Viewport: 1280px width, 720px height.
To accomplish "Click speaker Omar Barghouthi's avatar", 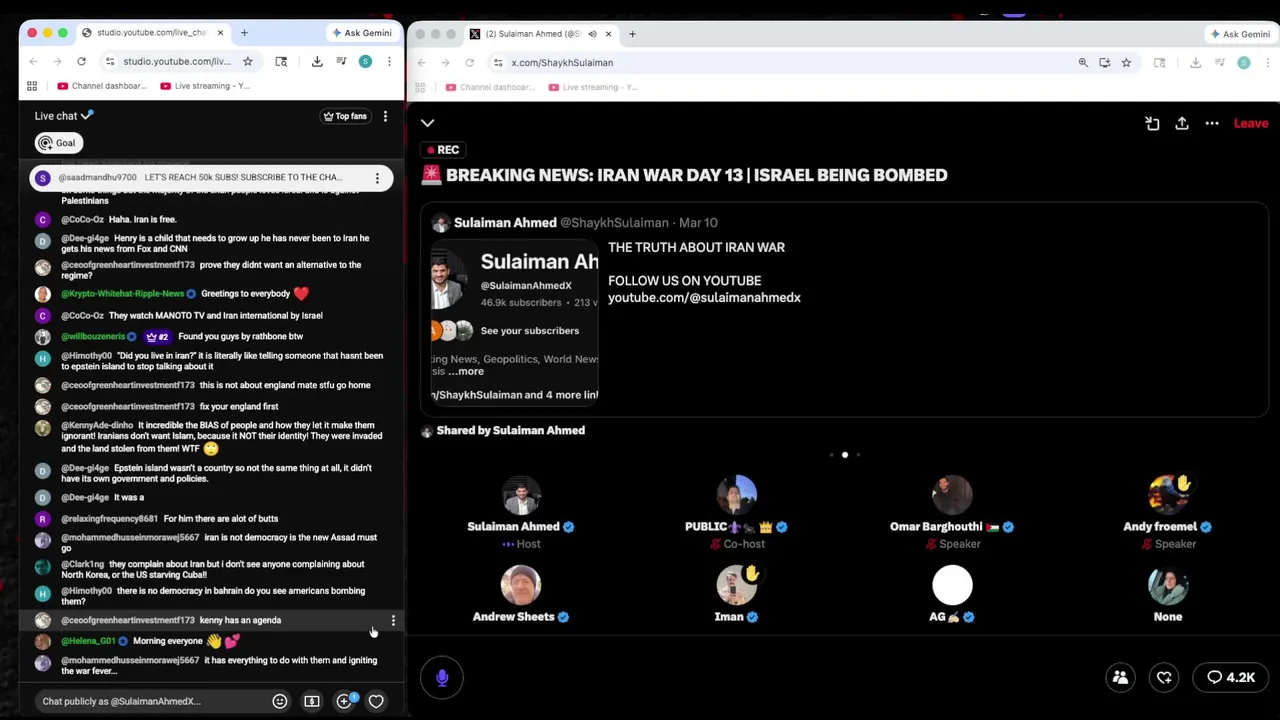I will tap(952, 495).
